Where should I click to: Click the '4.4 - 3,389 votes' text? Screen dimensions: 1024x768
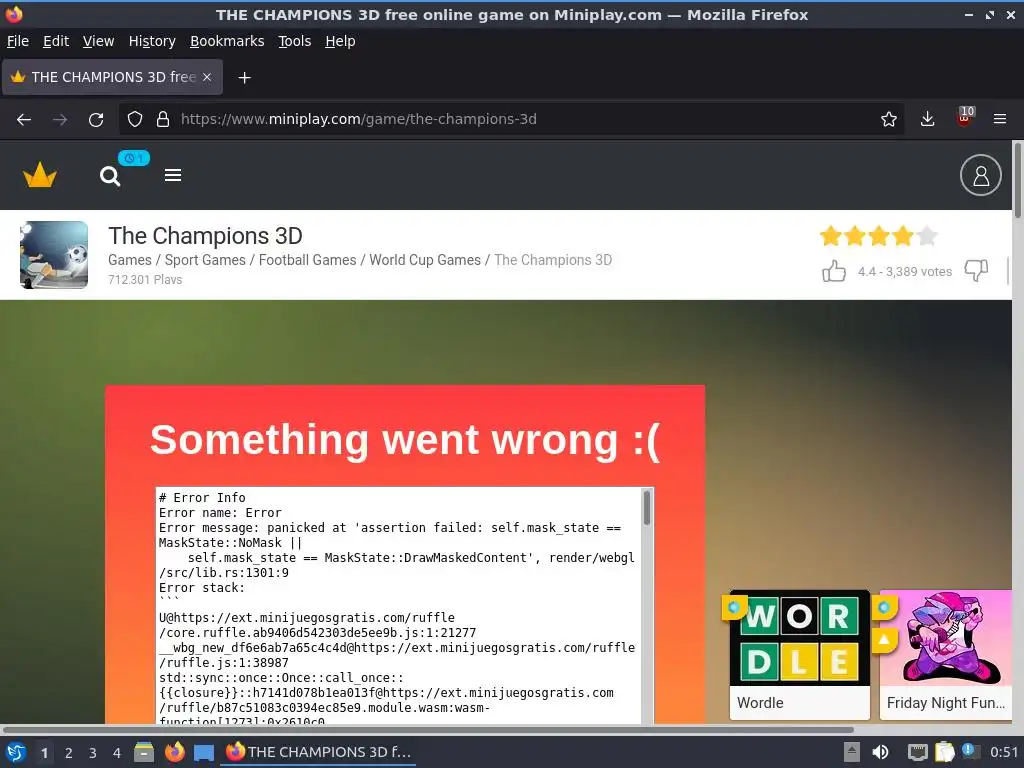[x=904, y=272]
